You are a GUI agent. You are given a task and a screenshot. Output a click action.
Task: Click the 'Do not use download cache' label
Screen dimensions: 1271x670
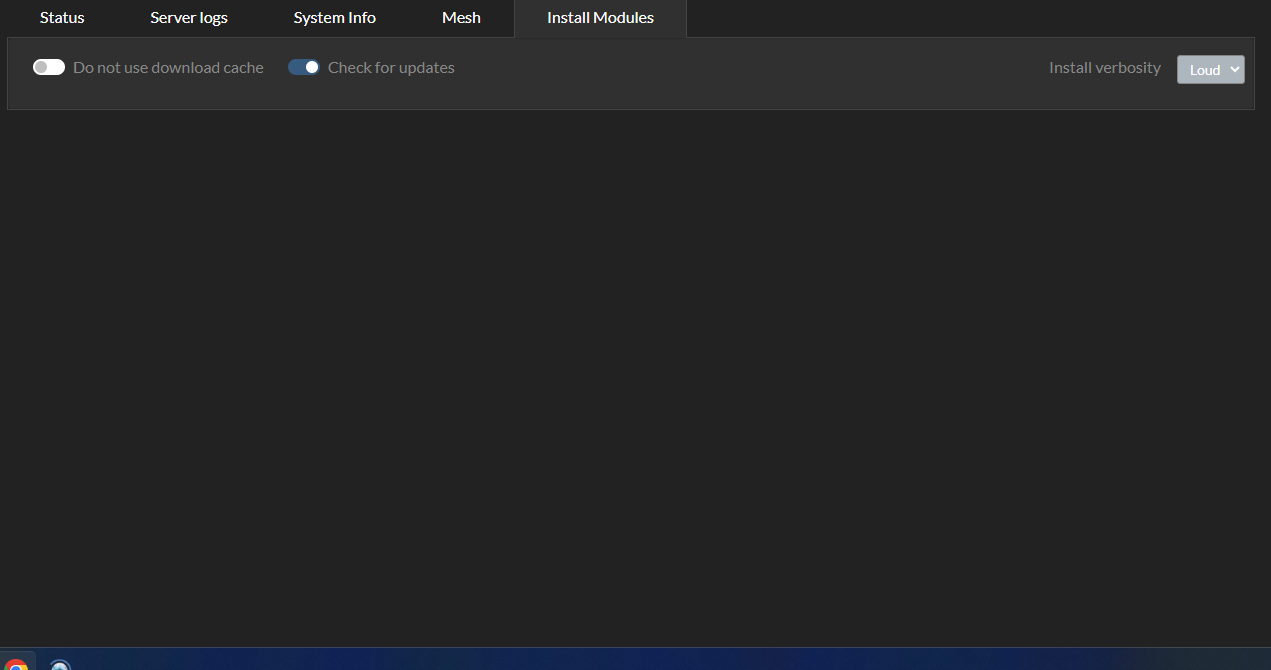coord(168,68)
